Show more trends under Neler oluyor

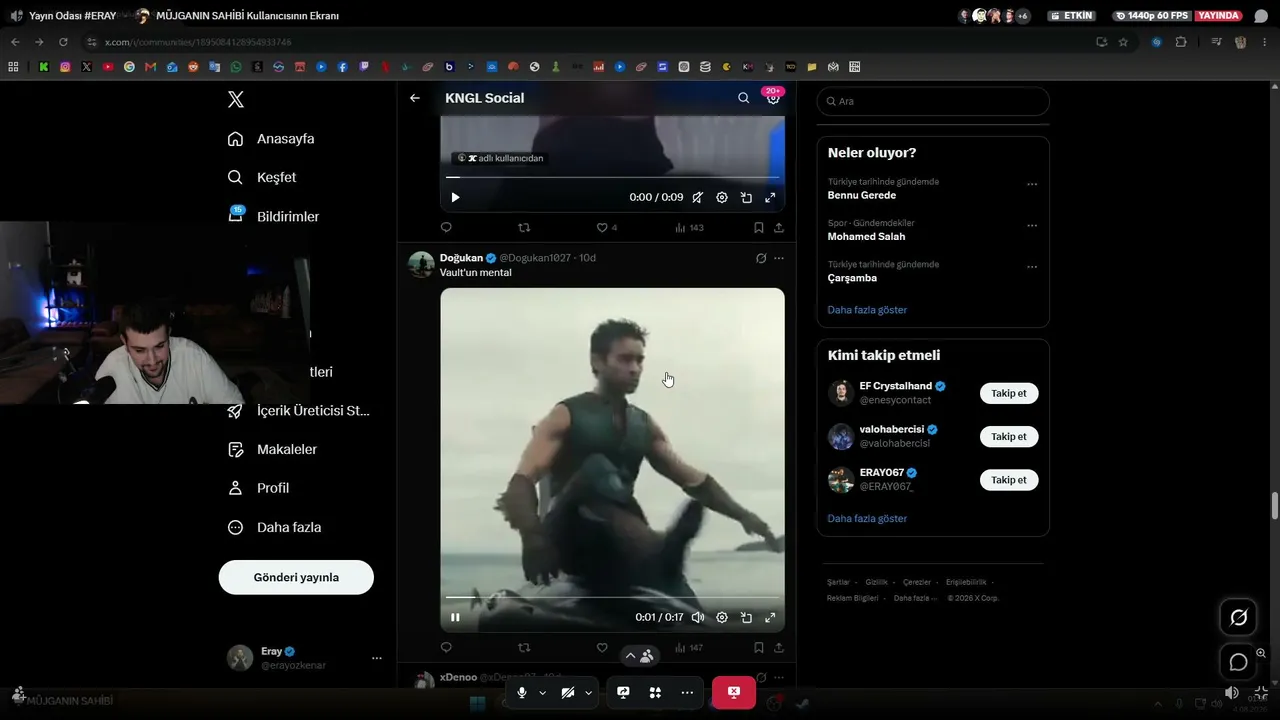pos(867,310)
